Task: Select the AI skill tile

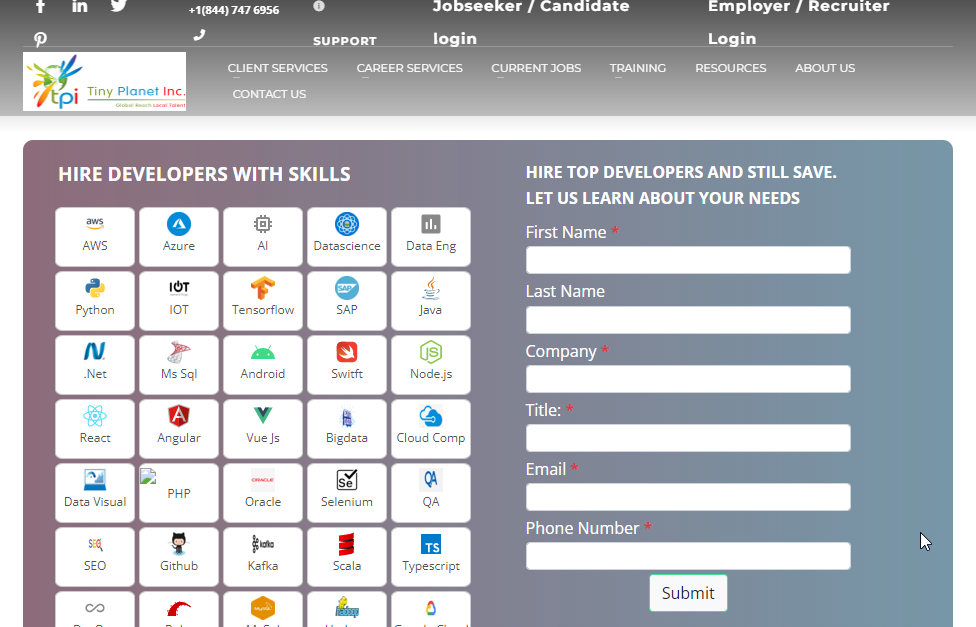Action: click(263, 237)
